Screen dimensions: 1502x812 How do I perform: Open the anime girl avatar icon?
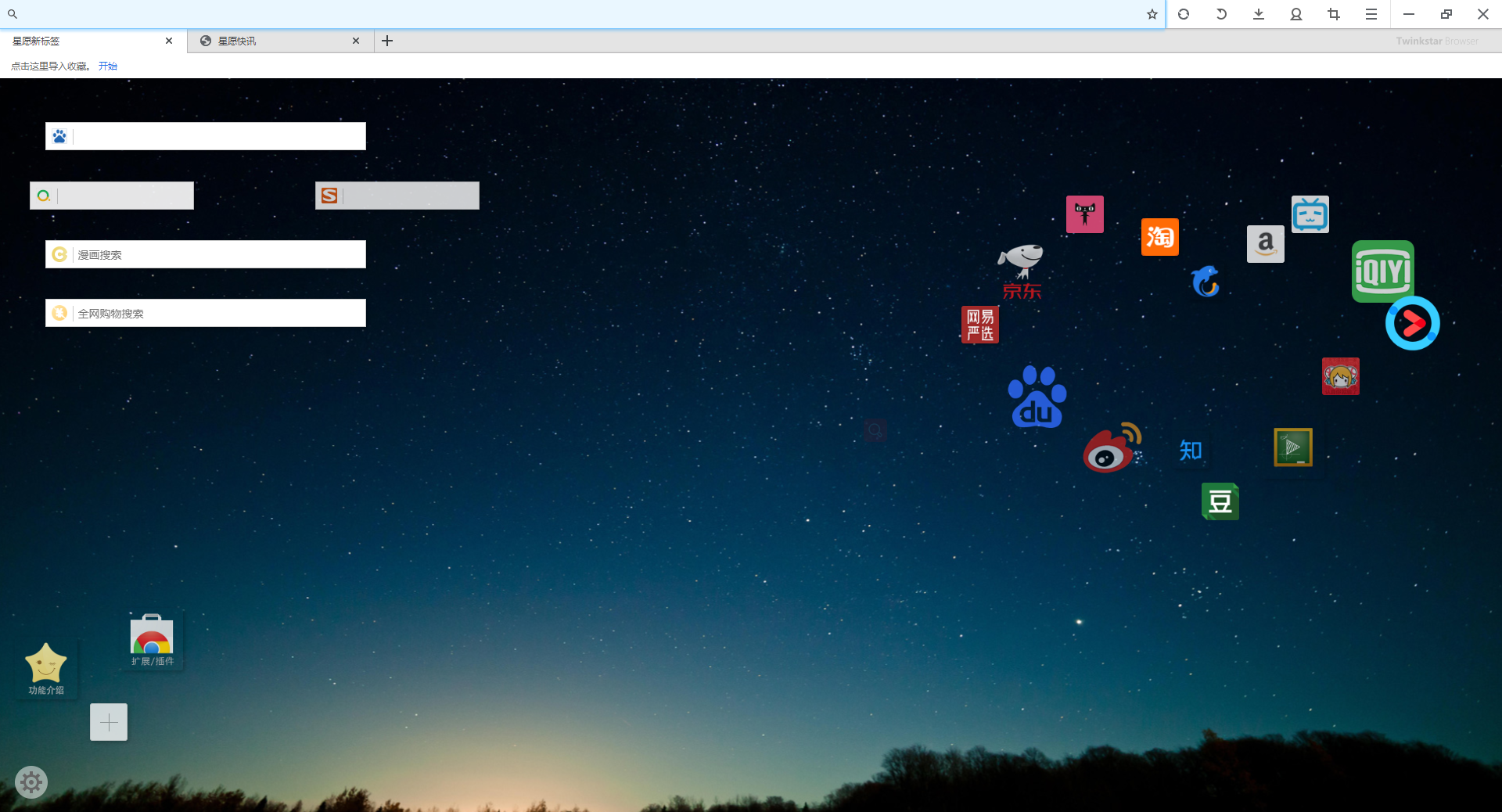click(1341, 376)
